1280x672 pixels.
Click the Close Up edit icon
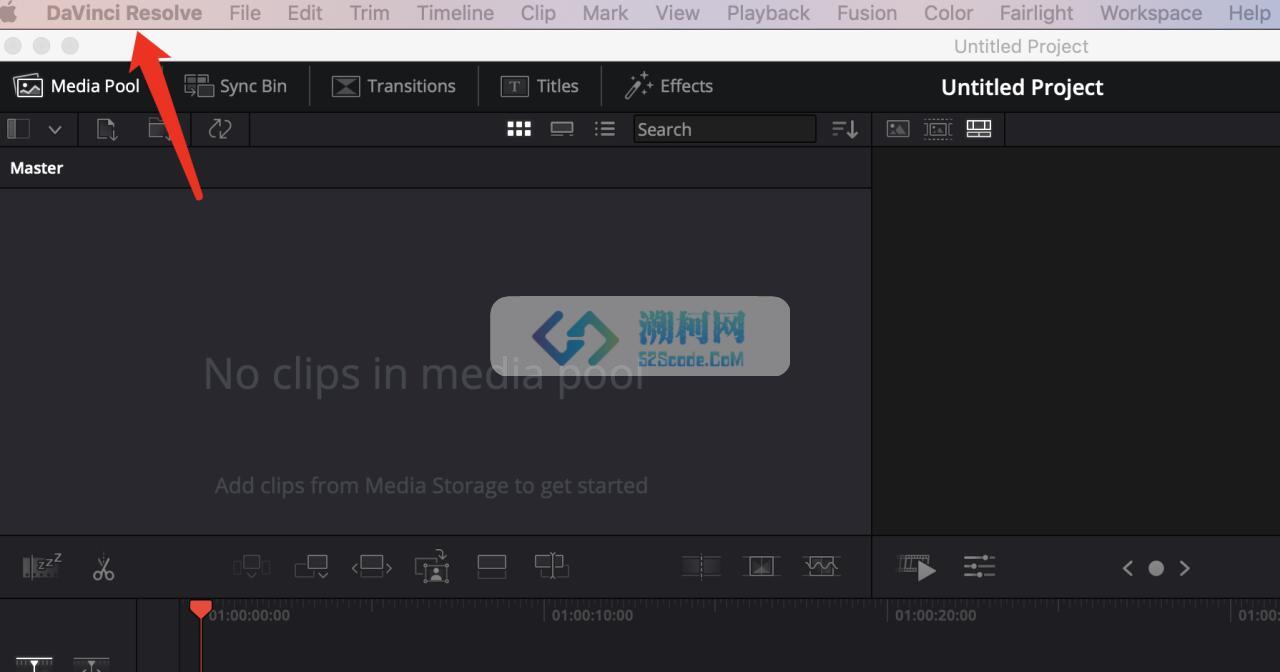432,567
